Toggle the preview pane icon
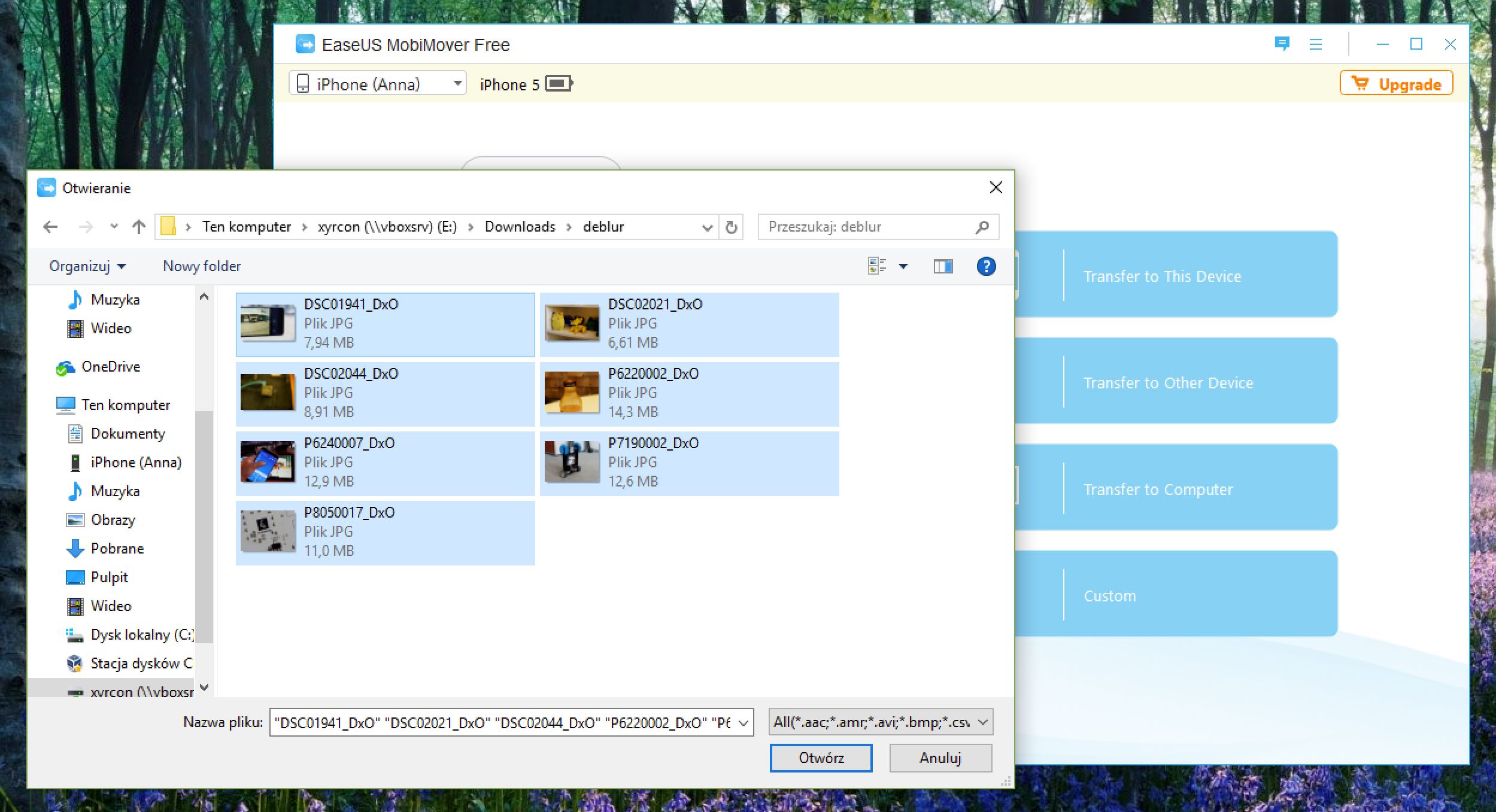 click(943, 266)
